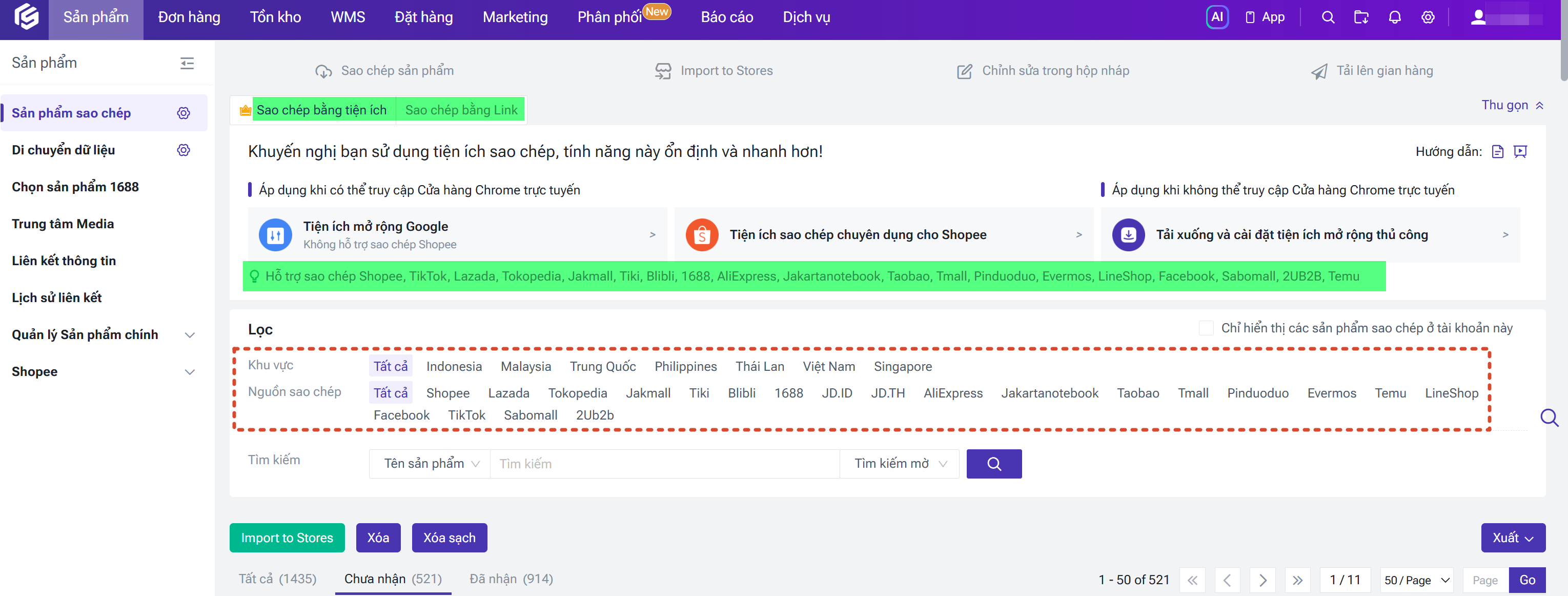The width and height of the screenshot is (1568, 596).
Task: Focus the Page number input
Action: (1486, 580)
